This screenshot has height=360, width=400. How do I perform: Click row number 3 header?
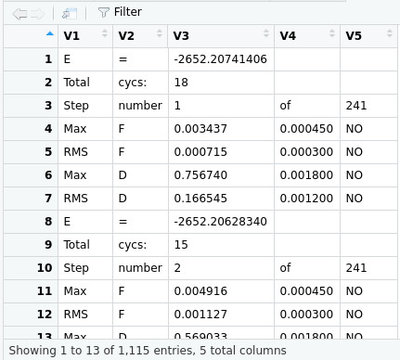[x=31, y=106]
